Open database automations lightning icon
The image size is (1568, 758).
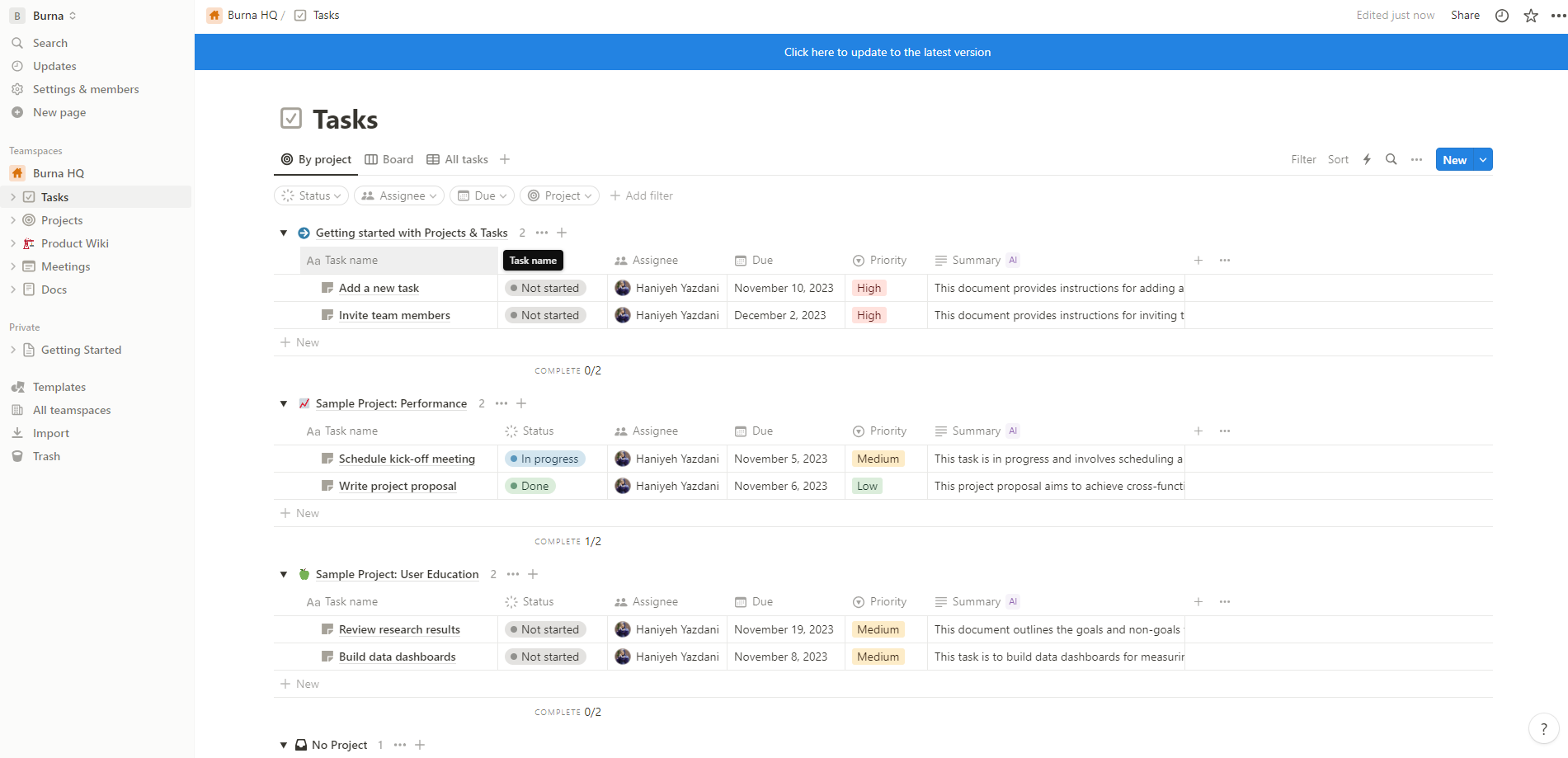click(1367, 159)
